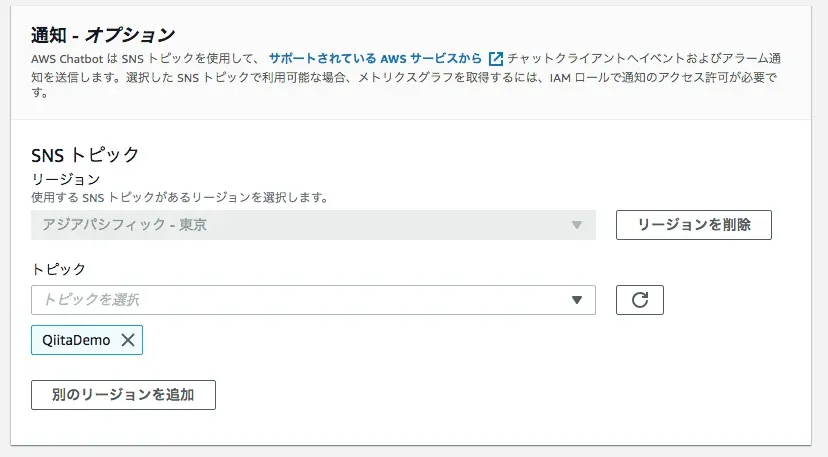Click the region dropdown arrow

click(x=576, y=225)
